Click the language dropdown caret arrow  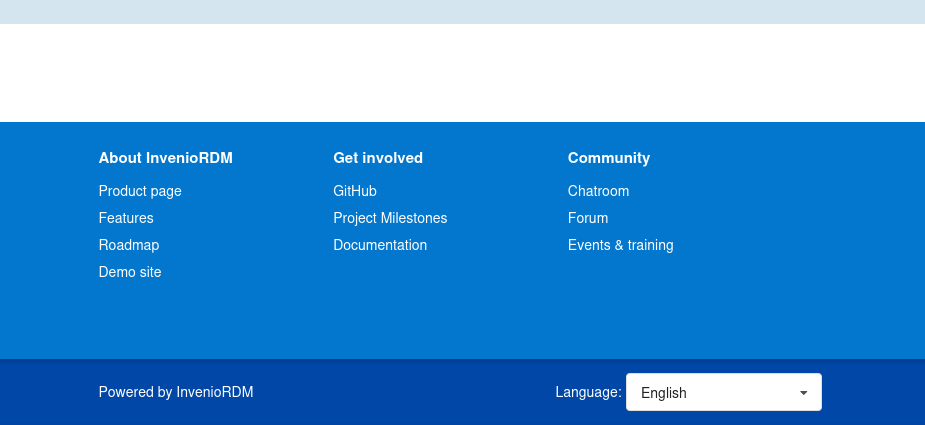pyautogui.click(x=803, y=393)
